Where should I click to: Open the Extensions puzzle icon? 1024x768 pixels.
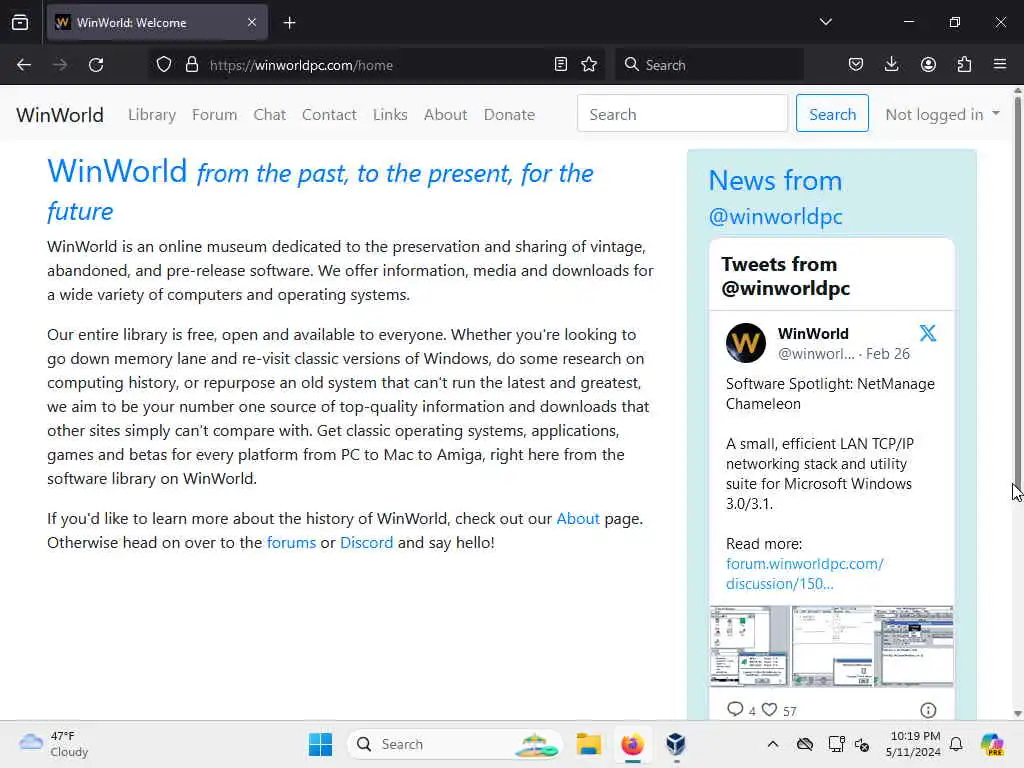coord(964,65)
